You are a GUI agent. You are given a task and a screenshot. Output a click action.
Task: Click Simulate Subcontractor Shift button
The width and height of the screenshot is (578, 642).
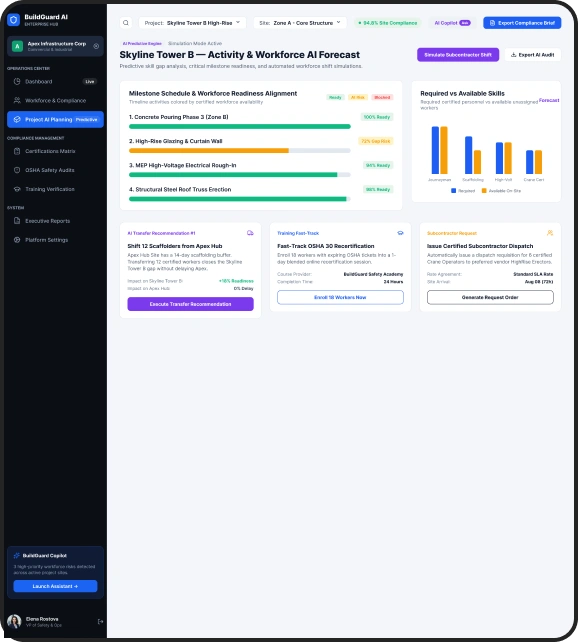tap(458, 54)
